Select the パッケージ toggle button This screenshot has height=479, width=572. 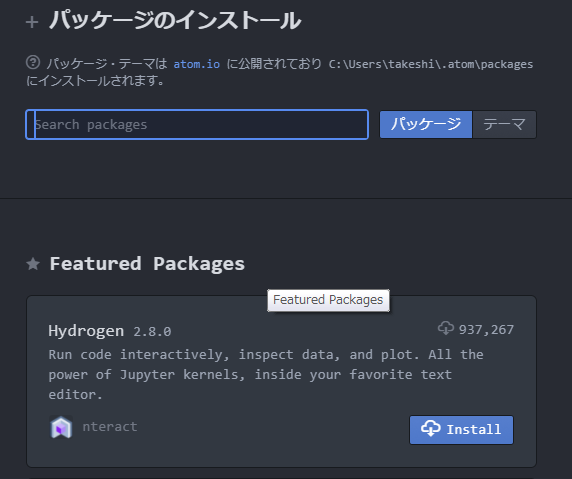coord(426,124)
